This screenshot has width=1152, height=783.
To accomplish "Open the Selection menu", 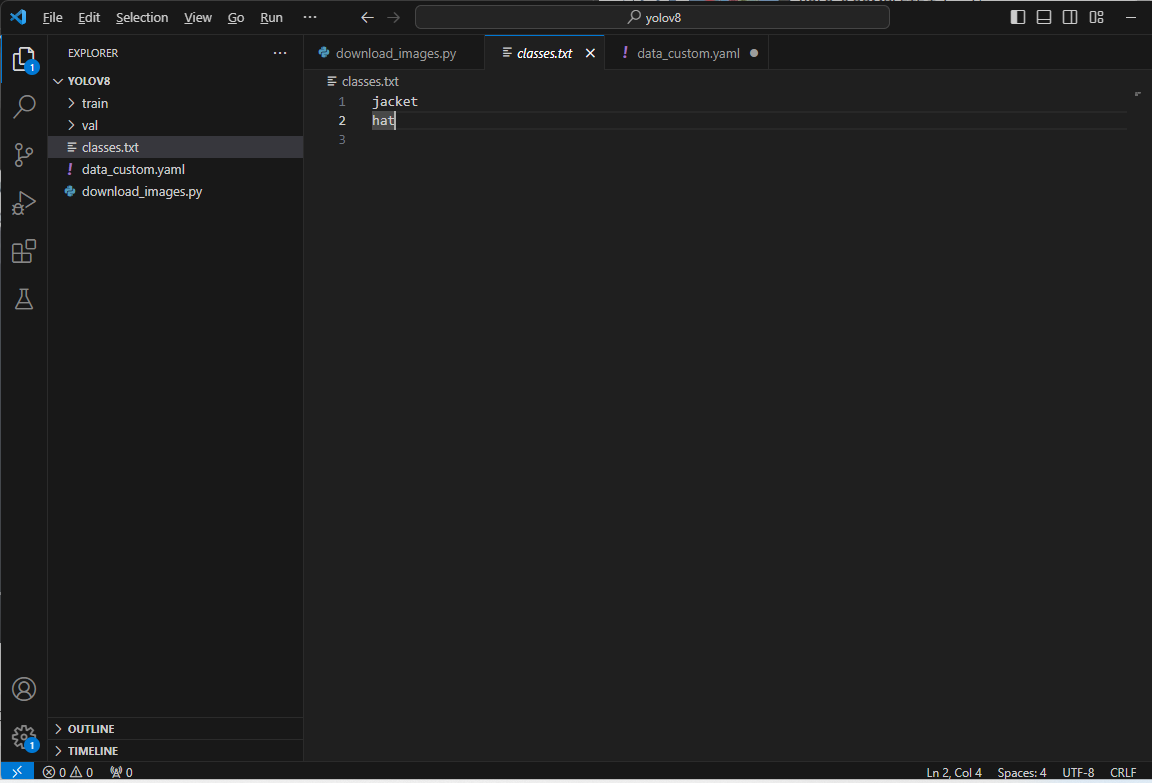I will coord(142,17).
